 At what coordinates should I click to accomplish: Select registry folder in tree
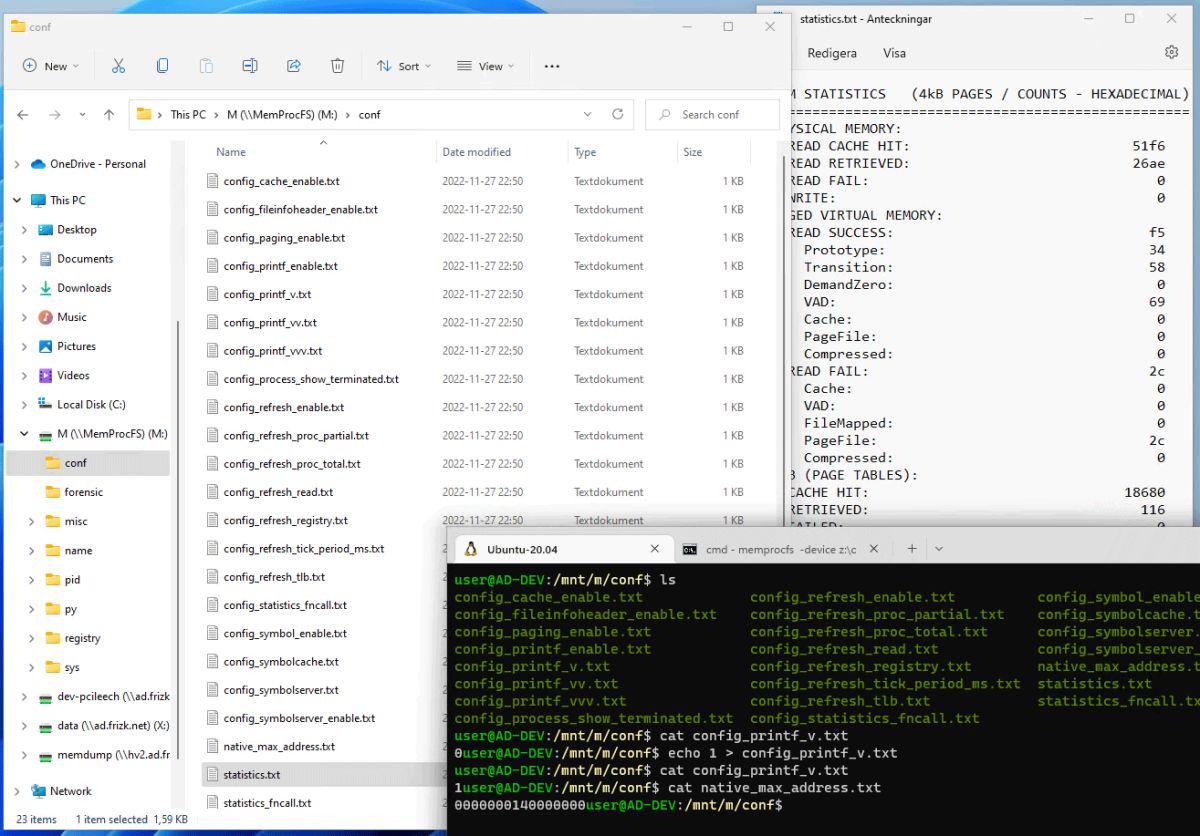point(83,638)
